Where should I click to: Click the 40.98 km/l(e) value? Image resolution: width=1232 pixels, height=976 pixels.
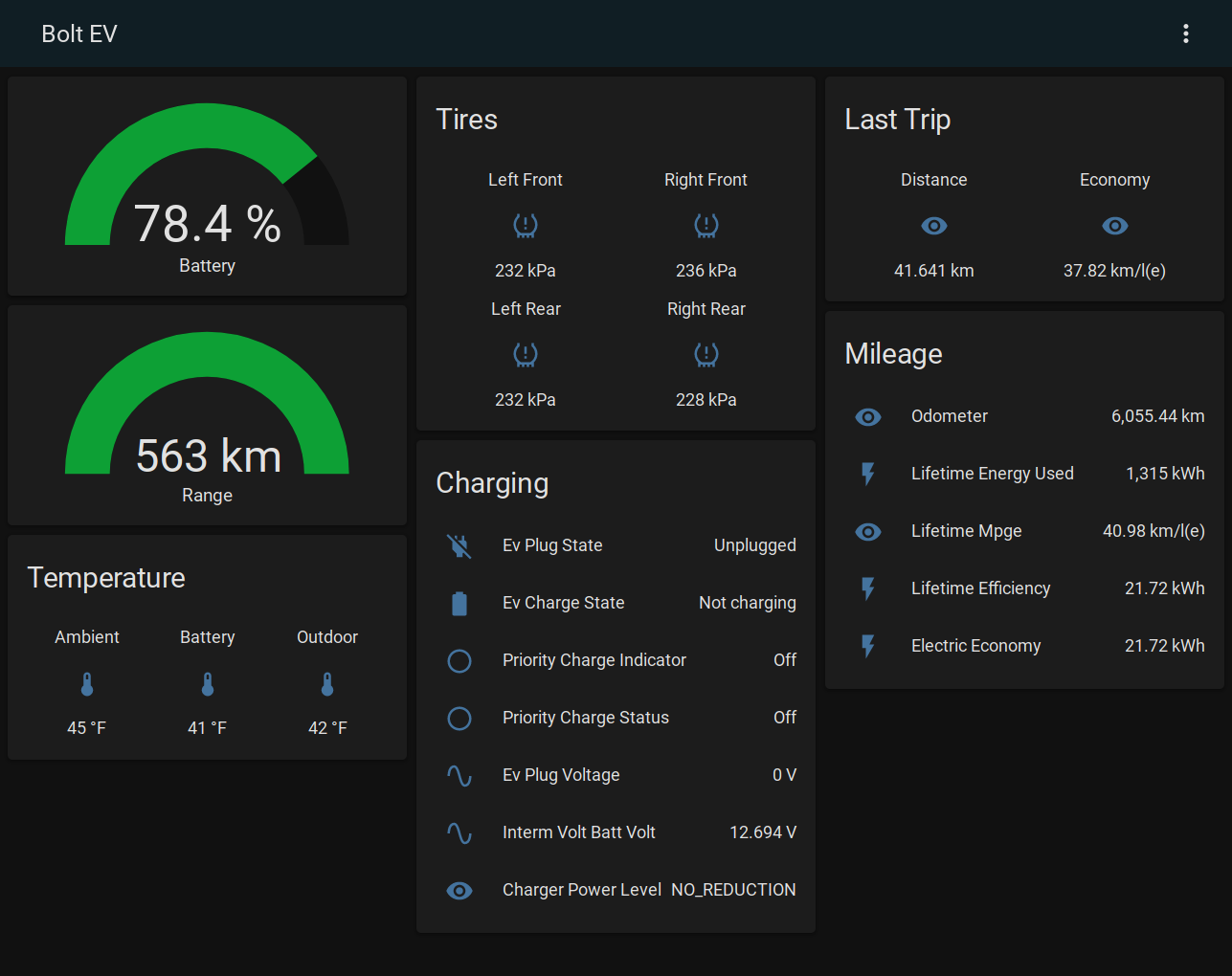click(x=1154, y=531)
